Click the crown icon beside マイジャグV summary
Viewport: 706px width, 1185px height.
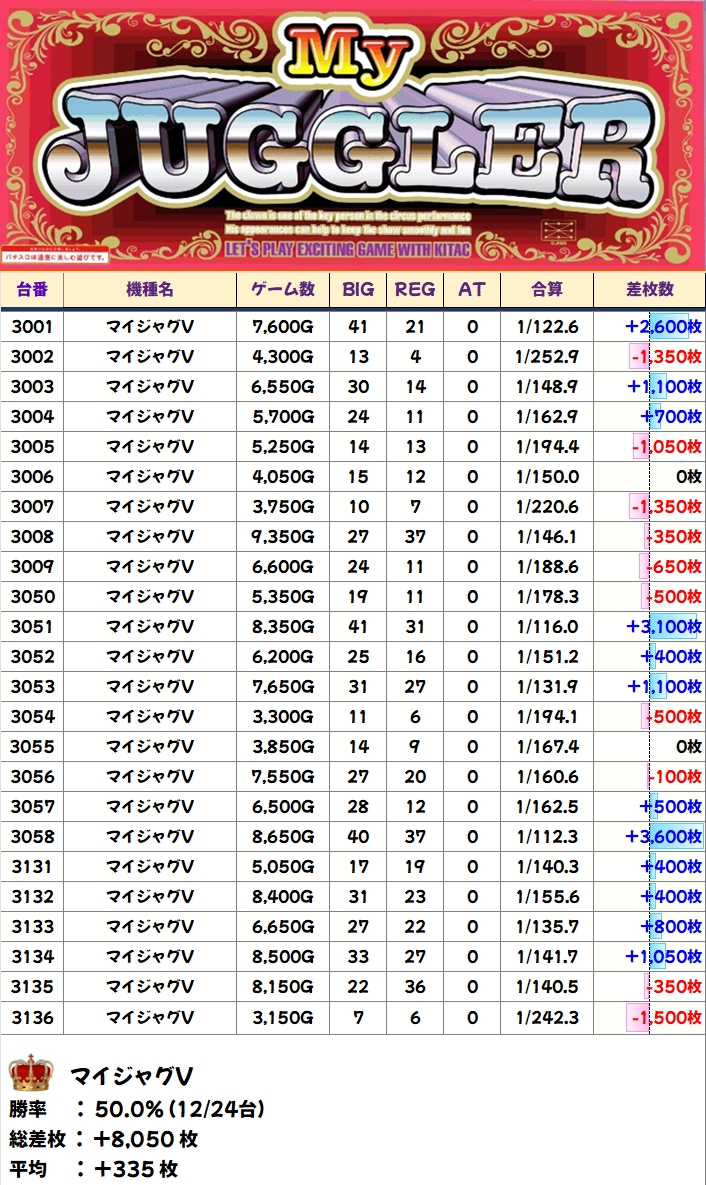[31, 1073]
